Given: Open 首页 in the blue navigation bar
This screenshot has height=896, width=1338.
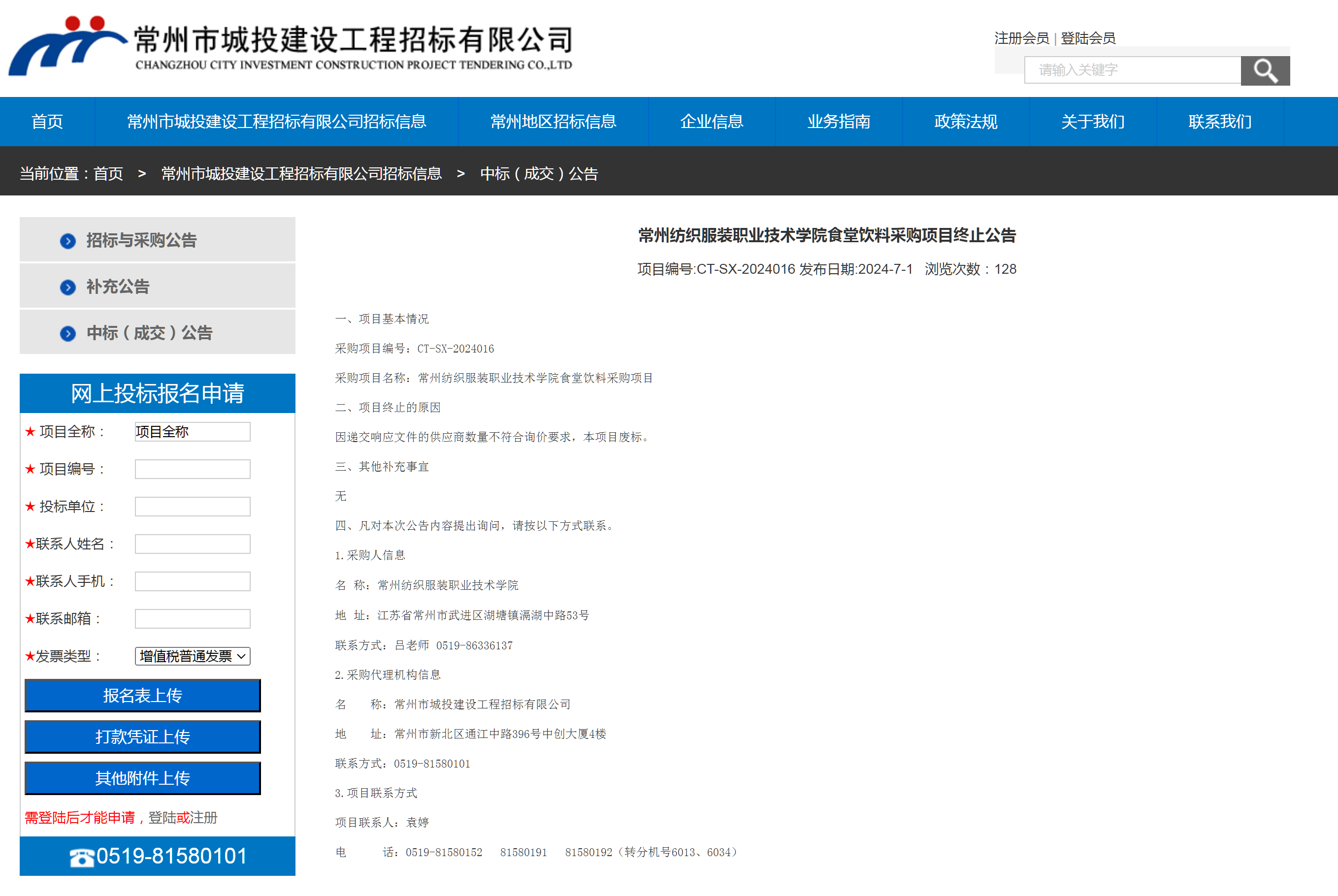Looking at the screenshot, I should (47, 122).
